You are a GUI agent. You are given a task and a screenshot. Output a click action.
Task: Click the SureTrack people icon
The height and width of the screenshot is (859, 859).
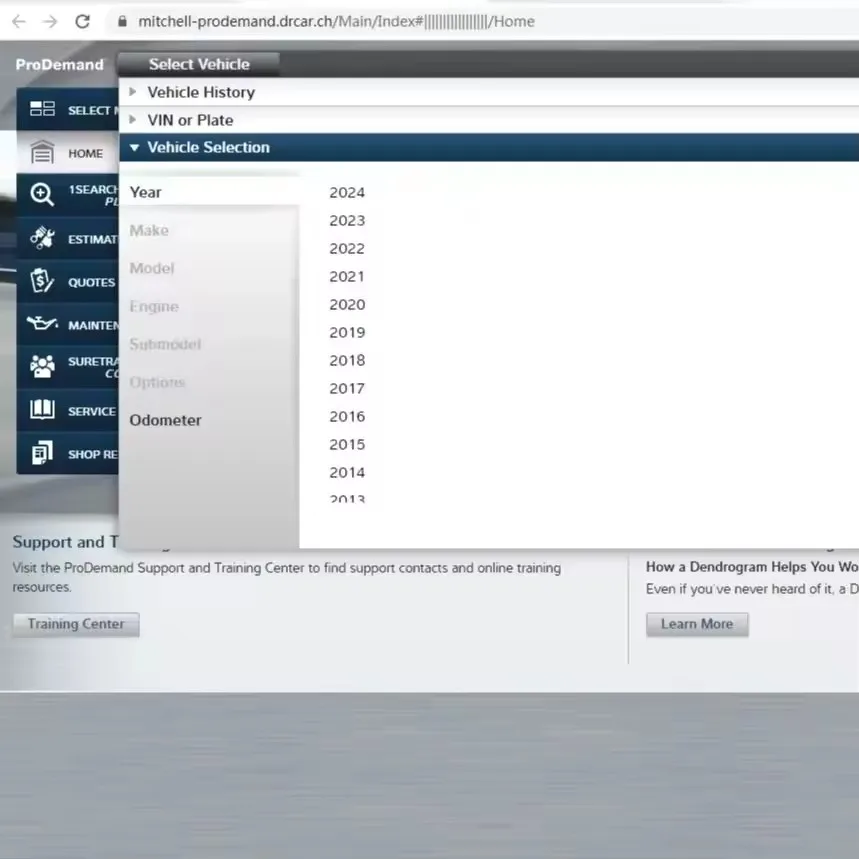(x=42, y=366)
